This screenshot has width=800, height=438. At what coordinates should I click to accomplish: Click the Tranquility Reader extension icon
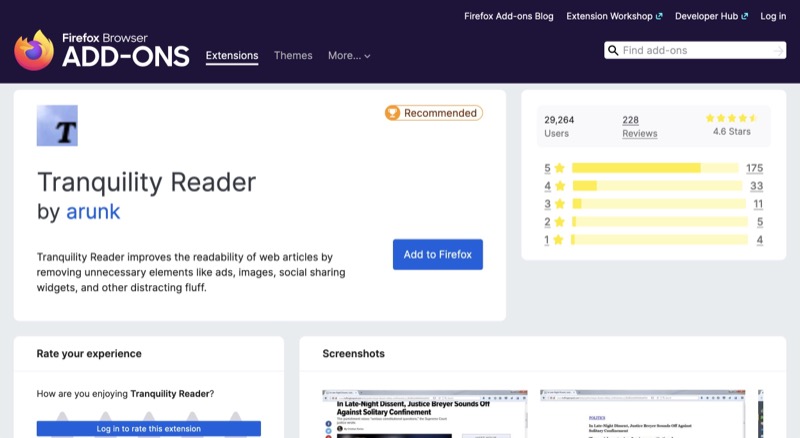tap(57, 126)
